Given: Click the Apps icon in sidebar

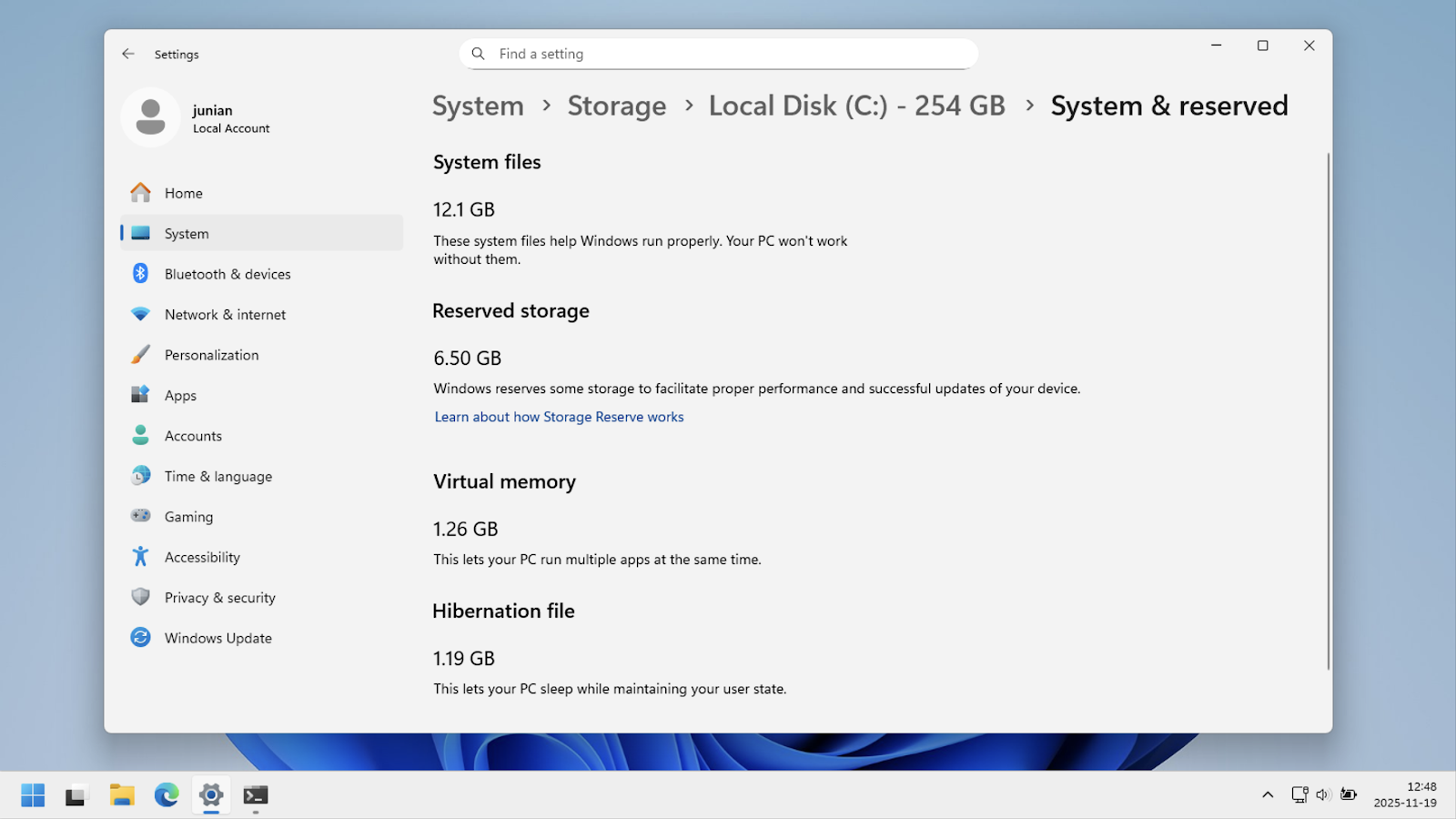Looking at the screenshot, I should (x=140, y=394).
